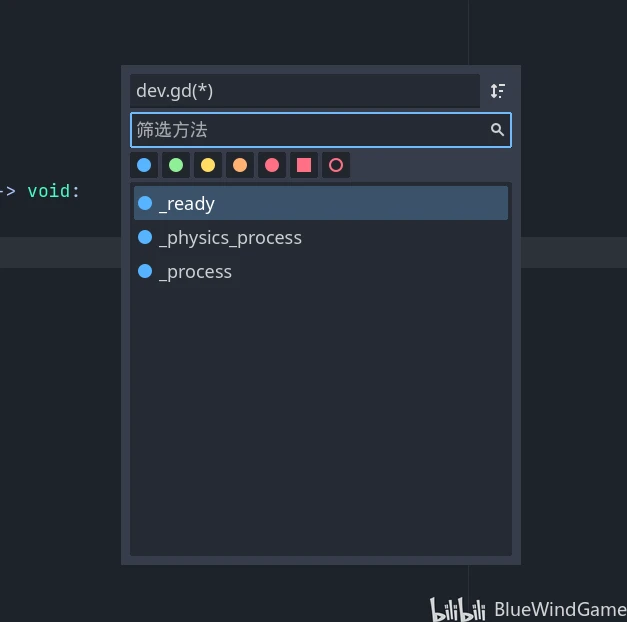Choose _process in the method list
Image resolution: width=627 pixels, height=622 pixels.
pyautogui.click(x=195, y=272)
